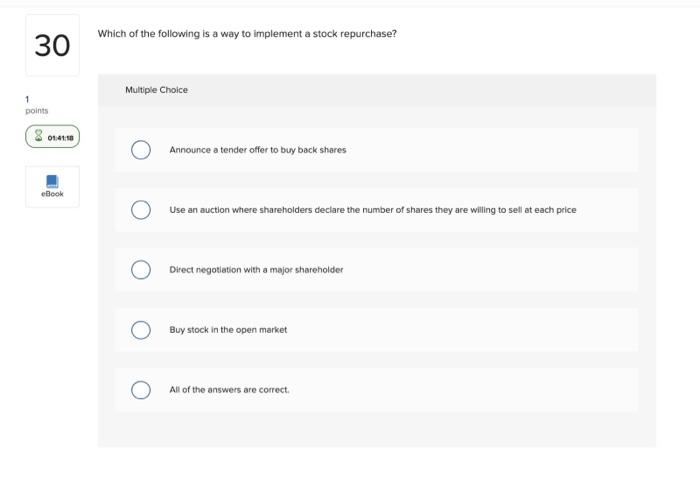Select the 'Announce a tender offer' radio button

[x=141, y=150]
